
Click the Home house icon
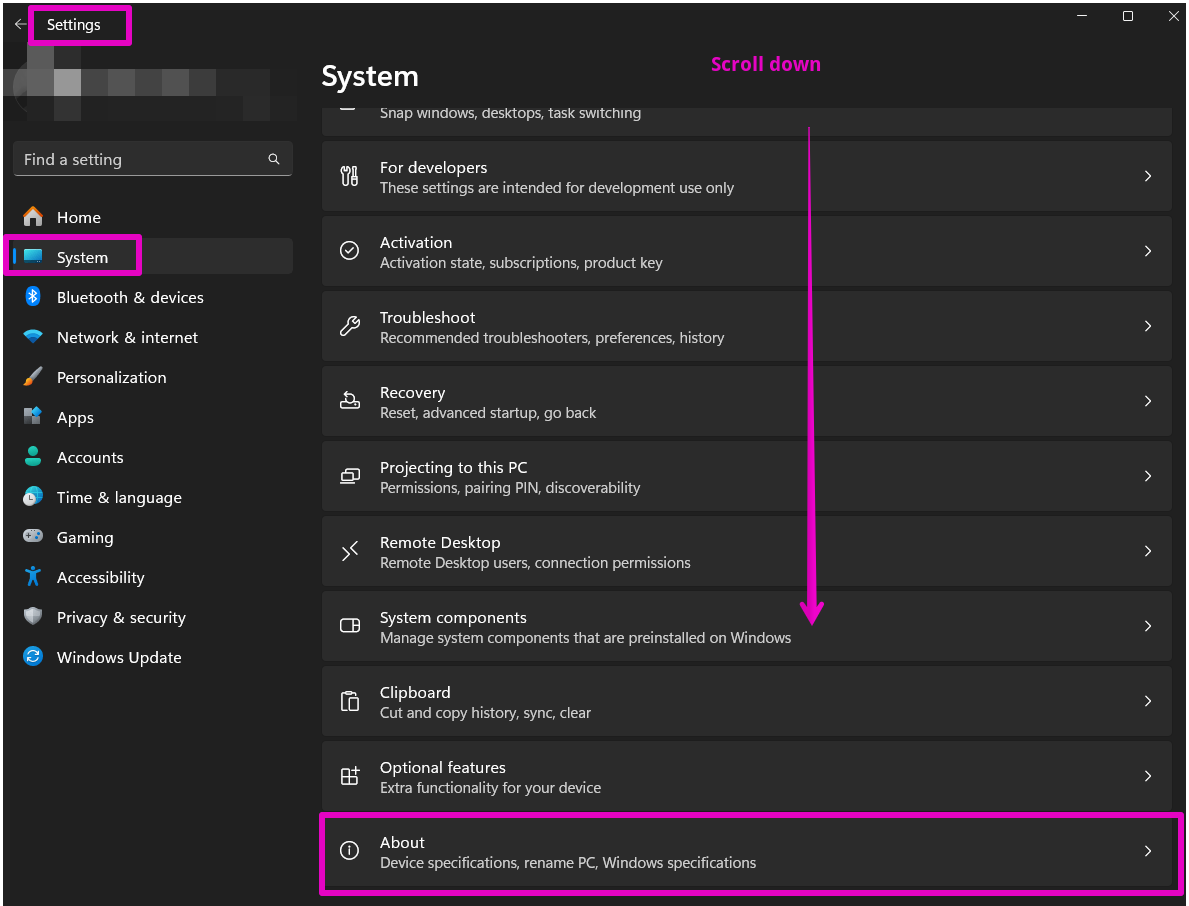[33, 217]
